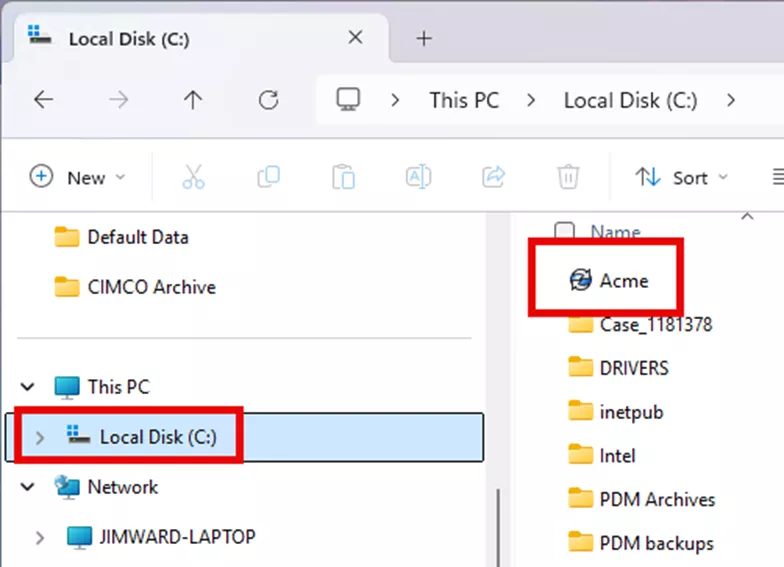The image size is (784, 567).
Task: Expand Local Disk (C:) tree node
Action: [40, 438]
